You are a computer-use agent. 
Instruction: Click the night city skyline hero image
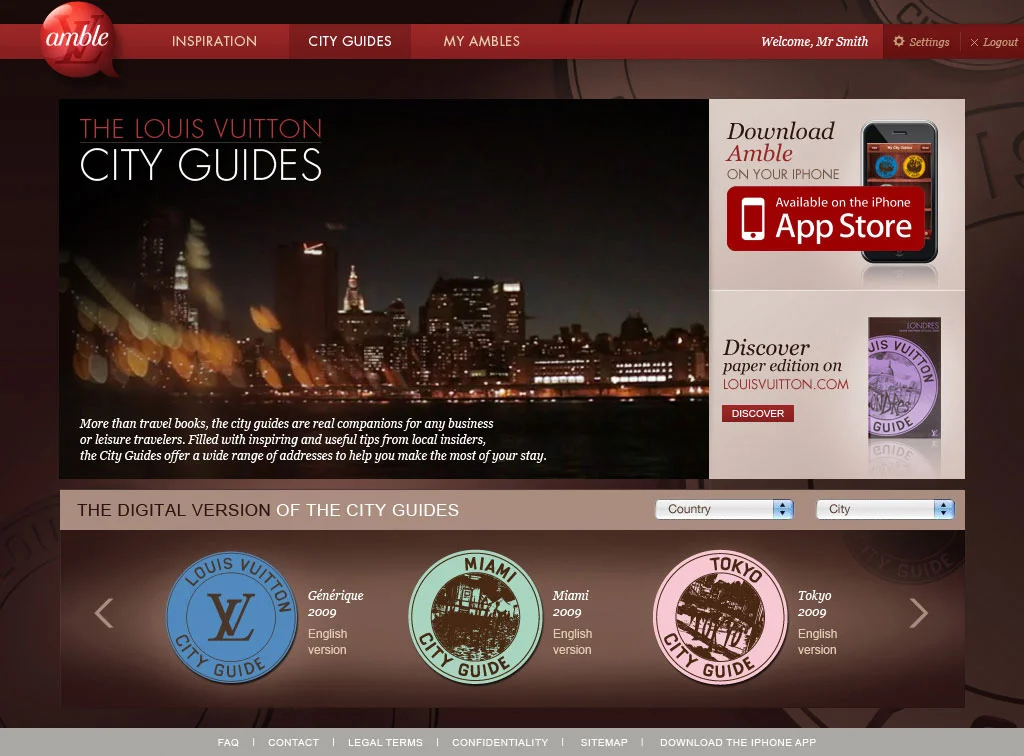[384, 289]
